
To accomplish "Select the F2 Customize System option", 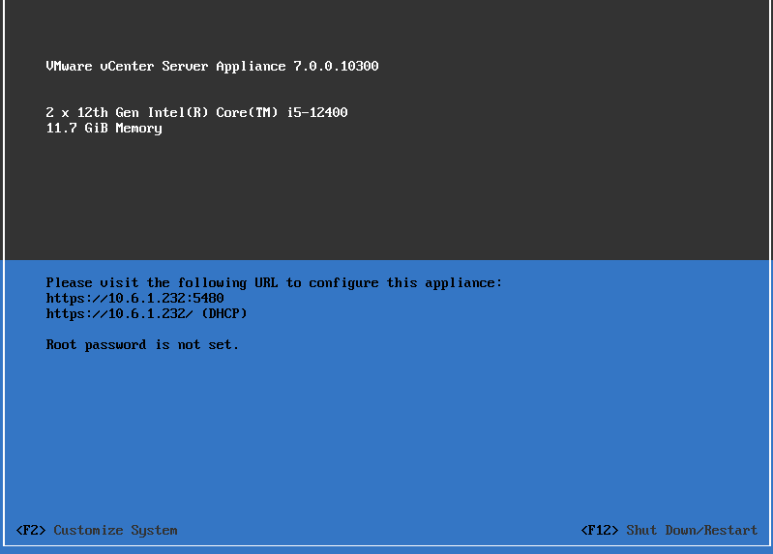I will coord(97,530).
